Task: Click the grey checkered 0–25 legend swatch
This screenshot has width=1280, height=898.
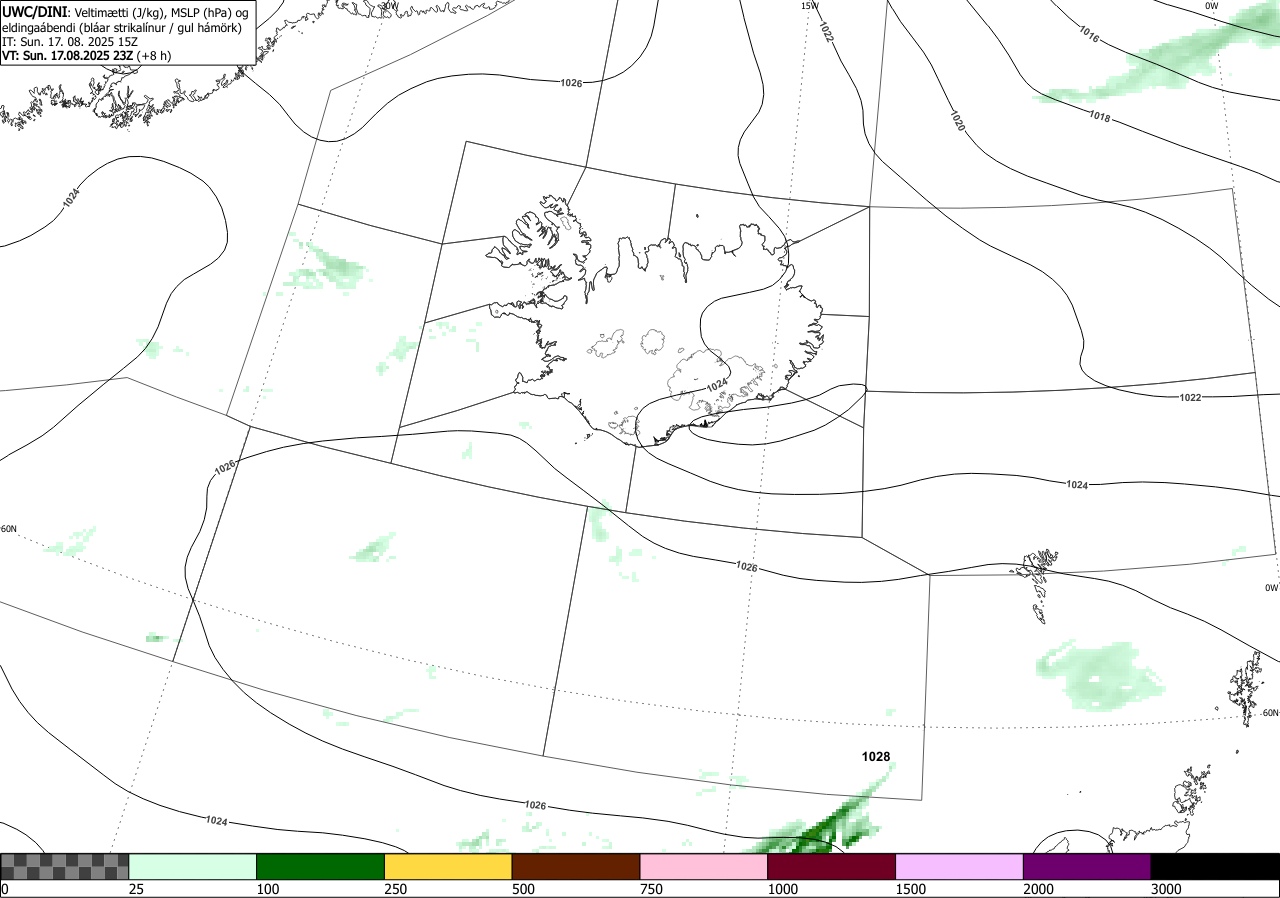Action: tap(65, 866)
